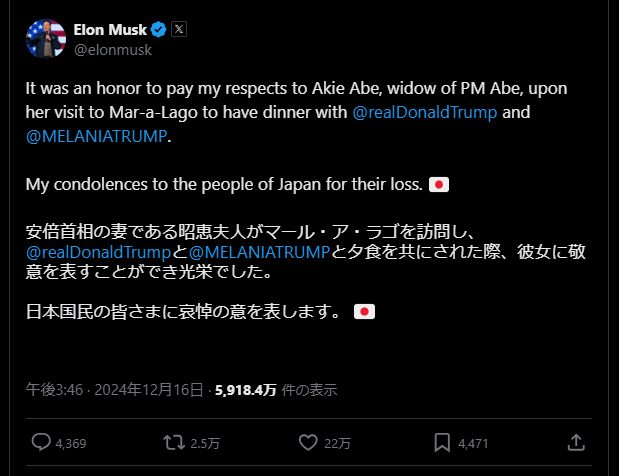619x476 pixels.
Task: Open @MELANIATRUMP mention in English text
Action: [x=96, y=135]
